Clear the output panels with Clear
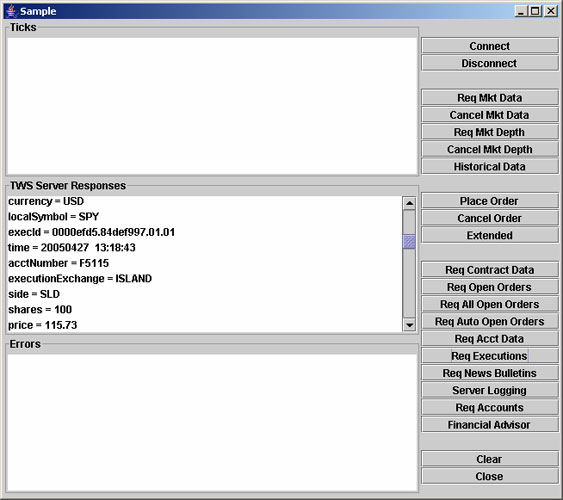 click(490, 459)
